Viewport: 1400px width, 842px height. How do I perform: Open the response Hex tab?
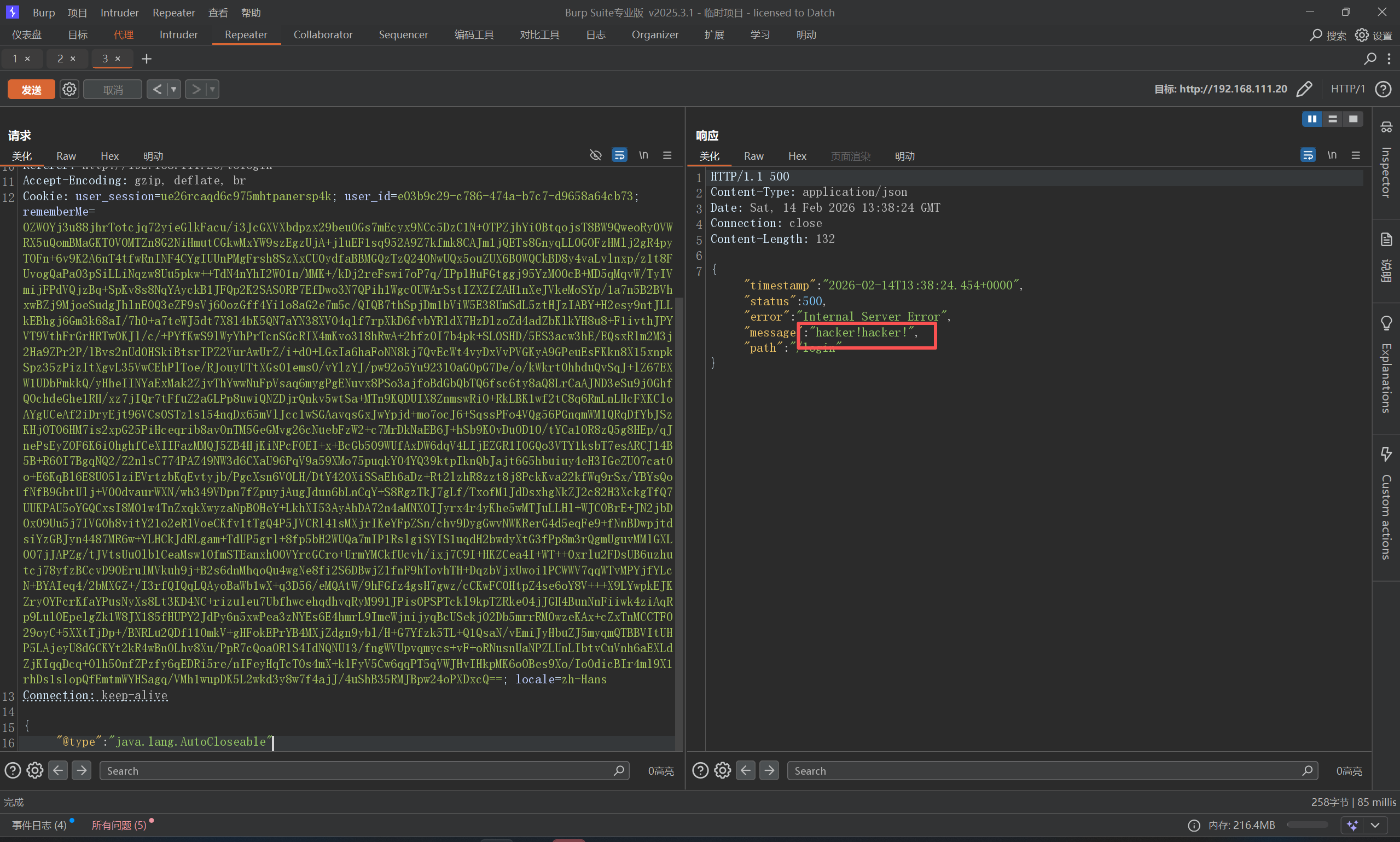[x=797, y=156]
